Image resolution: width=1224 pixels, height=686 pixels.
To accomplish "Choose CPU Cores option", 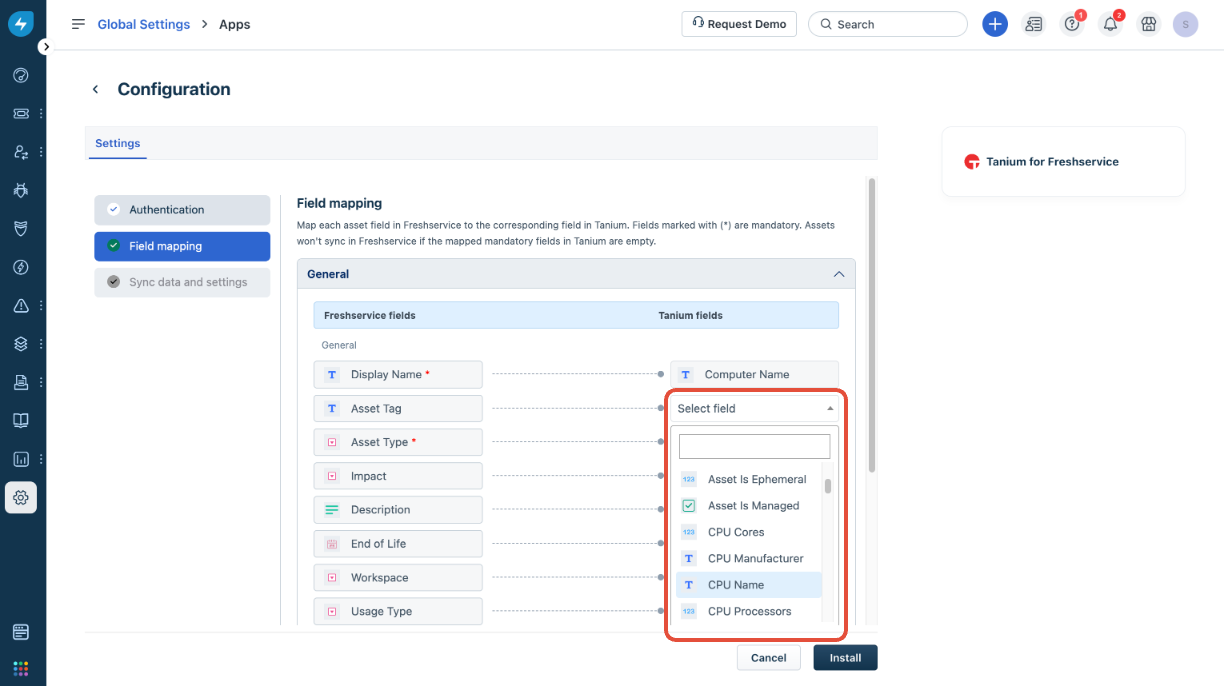I will pos(749,532).
